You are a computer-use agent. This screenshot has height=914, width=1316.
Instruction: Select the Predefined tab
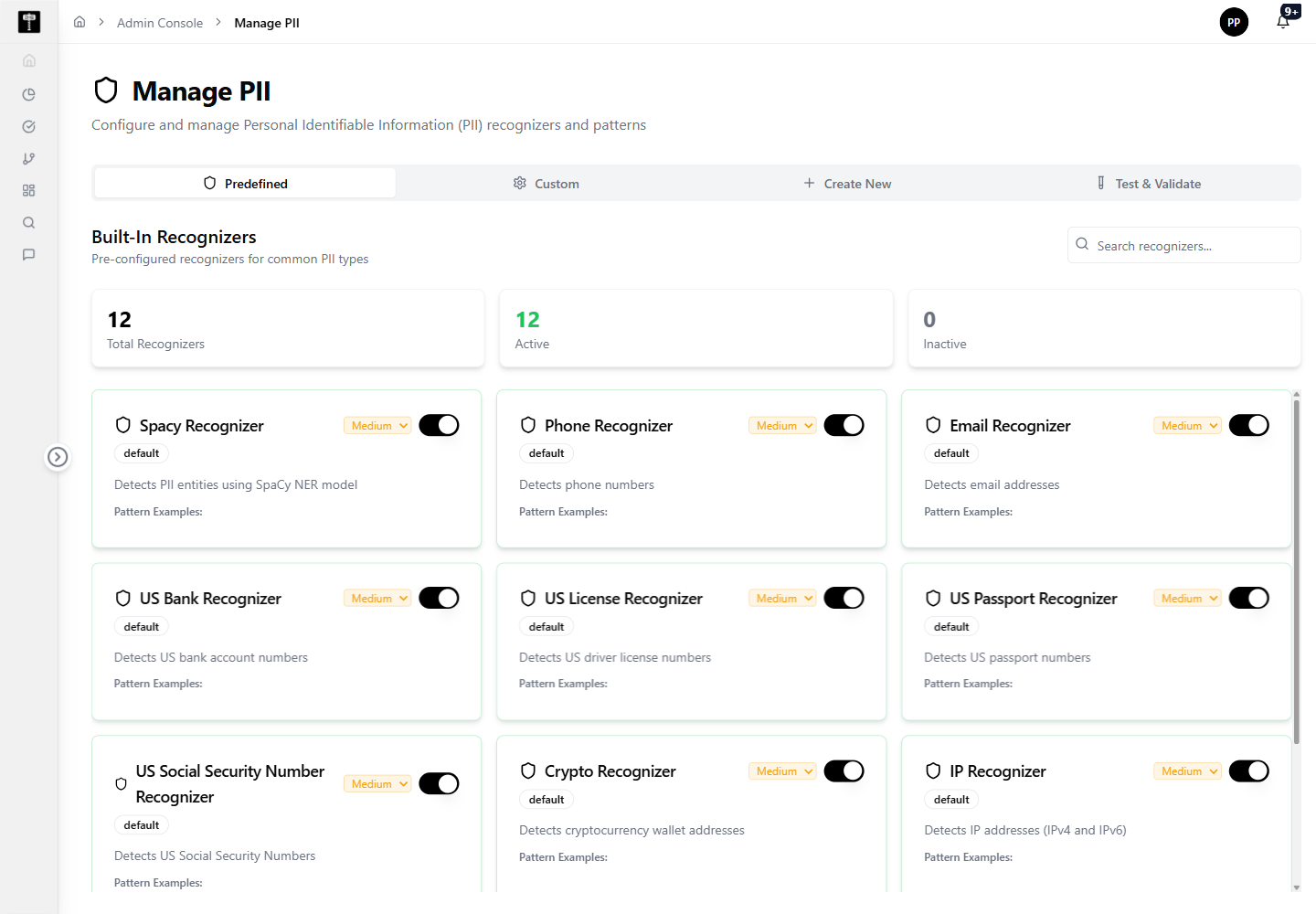(245, 183)
